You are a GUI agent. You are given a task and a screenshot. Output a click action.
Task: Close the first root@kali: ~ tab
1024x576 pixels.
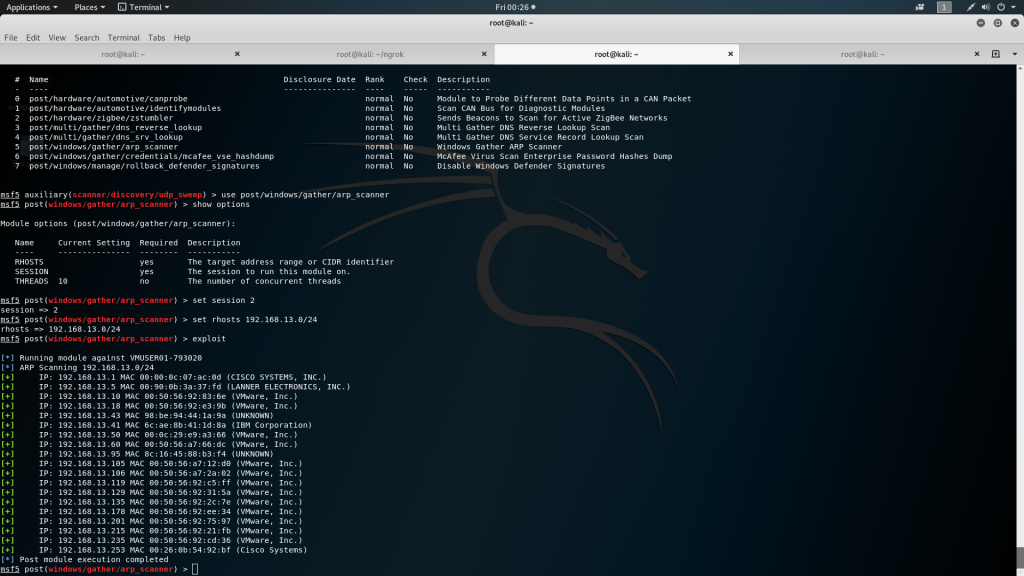click(237, 54)
